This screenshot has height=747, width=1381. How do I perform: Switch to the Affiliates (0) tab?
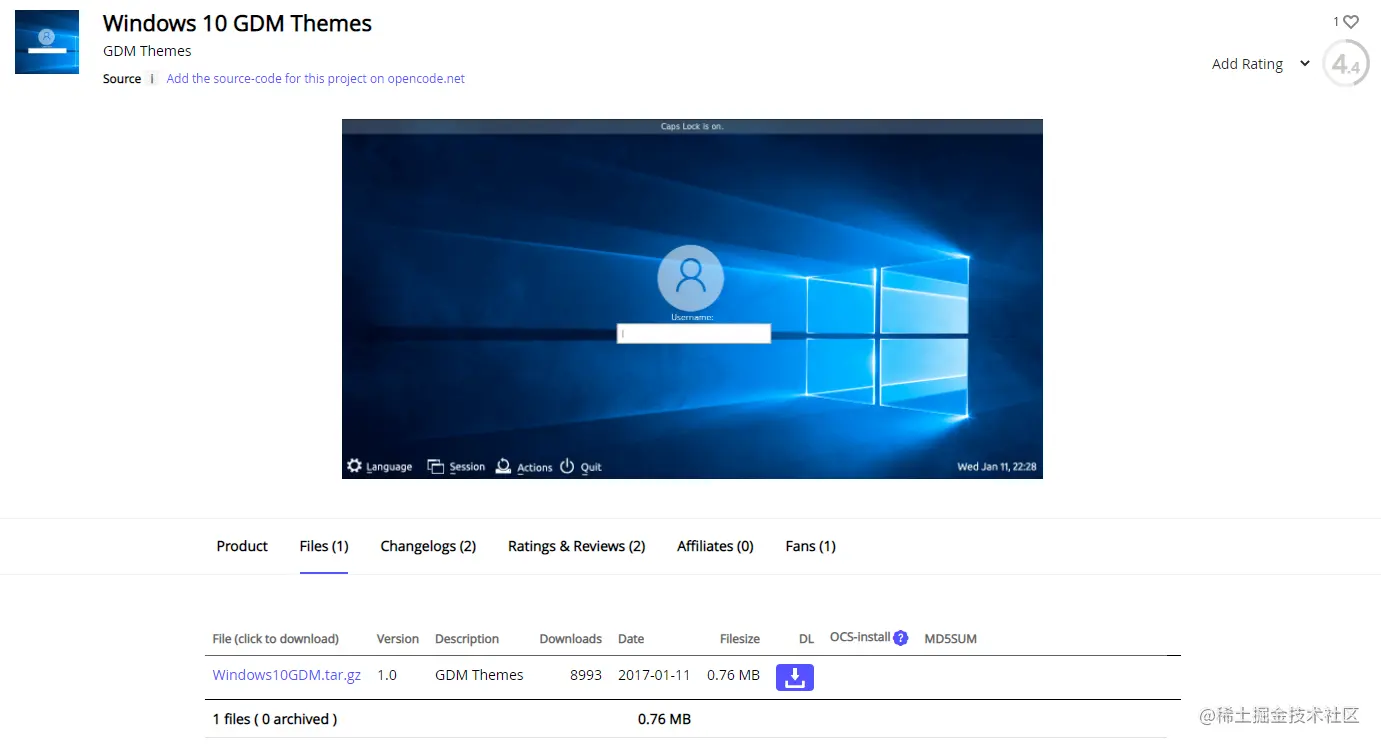pos(715,546)
